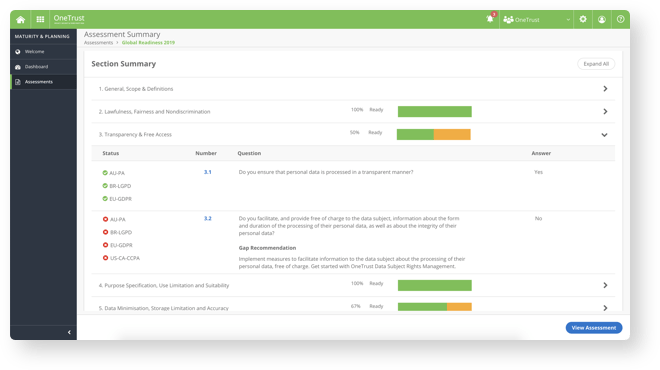The width and height of the screenshot is (660, 370).
Task: Click the Dashboard gauge icon in the sidebar
Action: tap(18, 67)
